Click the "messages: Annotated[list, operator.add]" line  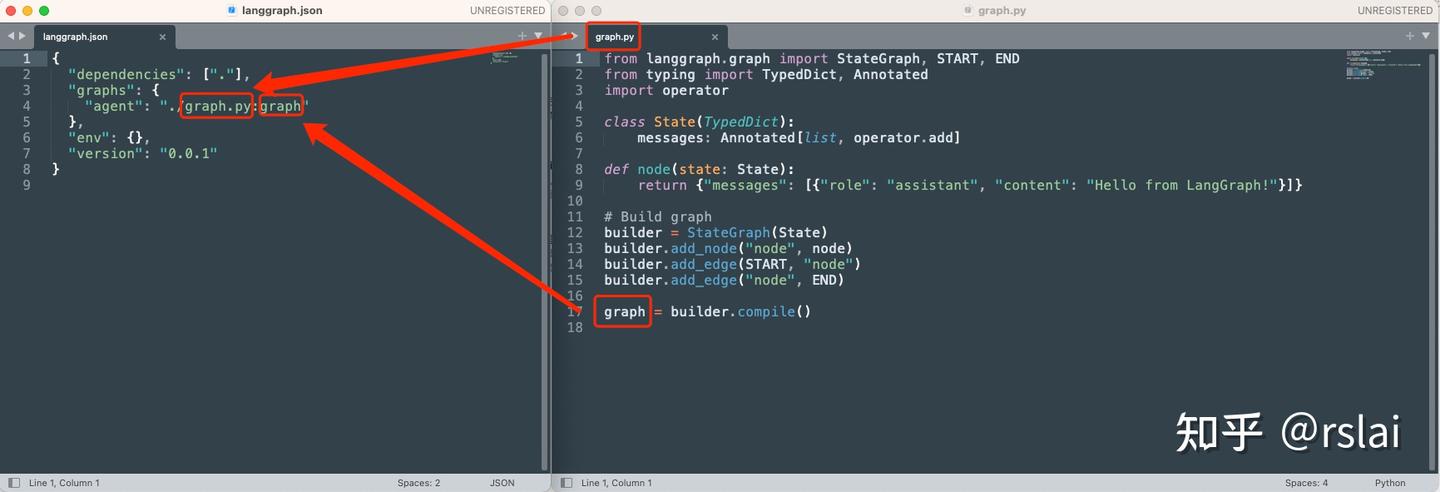799,138
